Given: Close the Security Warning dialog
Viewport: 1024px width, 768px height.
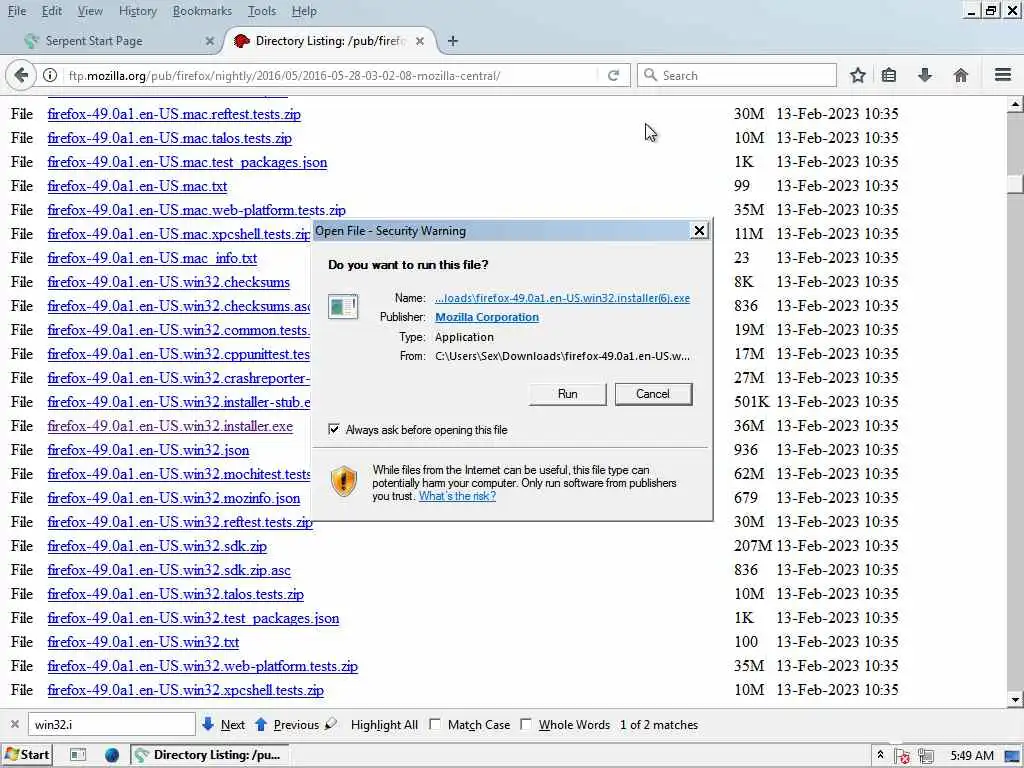Looking at the screenshot, I should (699, 231).
